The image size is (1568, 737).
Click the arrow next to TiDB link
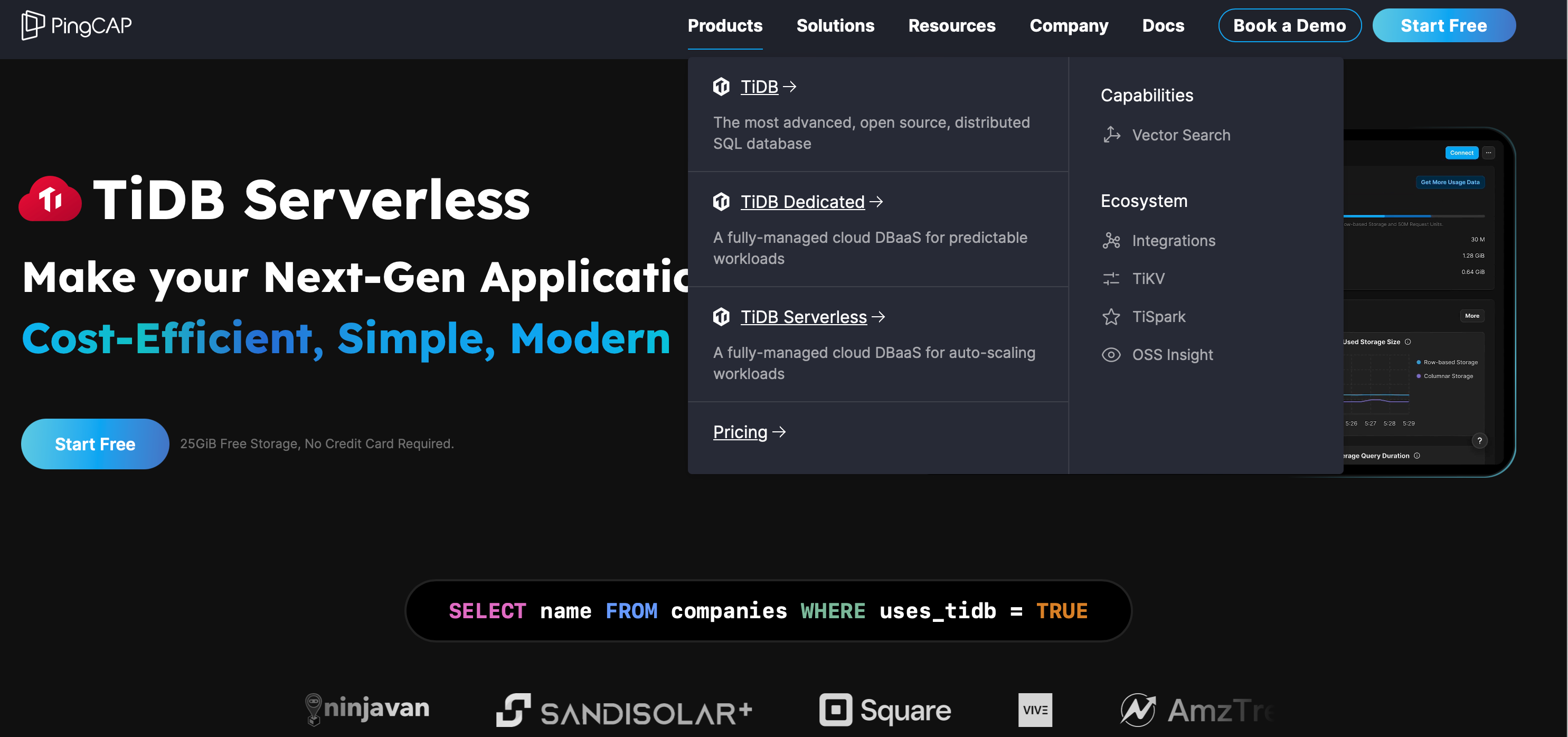pos(790,87)
